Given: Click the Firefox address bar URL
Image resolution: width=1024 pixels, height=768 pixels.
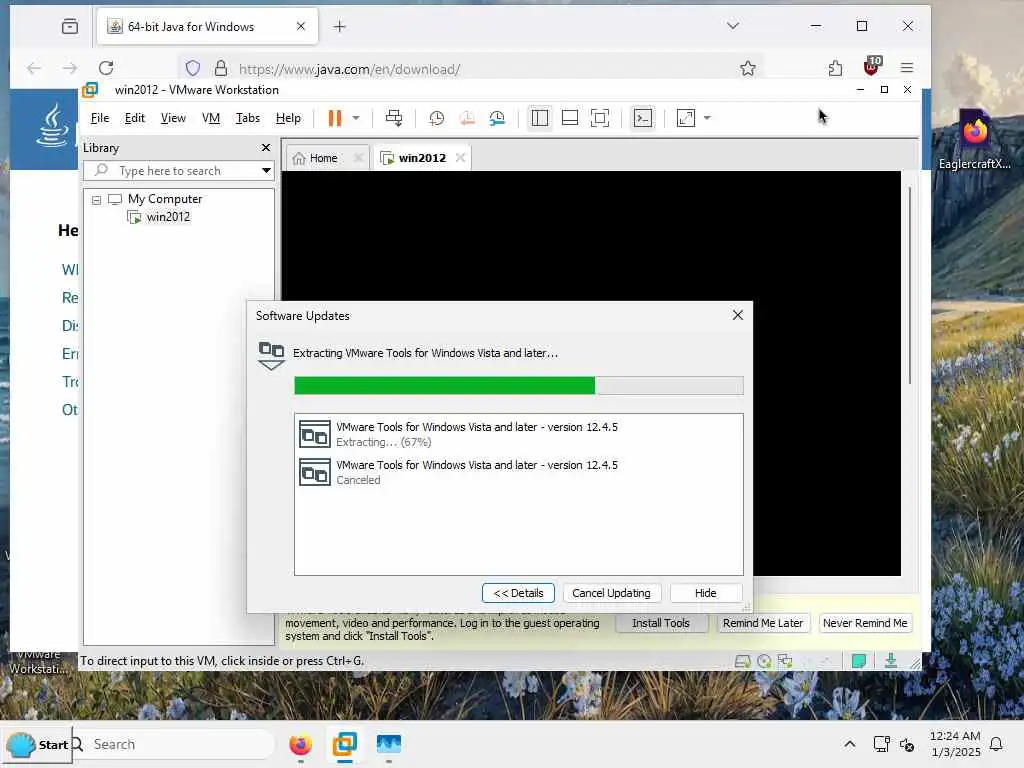Looking at the screenshot, I should 349,69.
